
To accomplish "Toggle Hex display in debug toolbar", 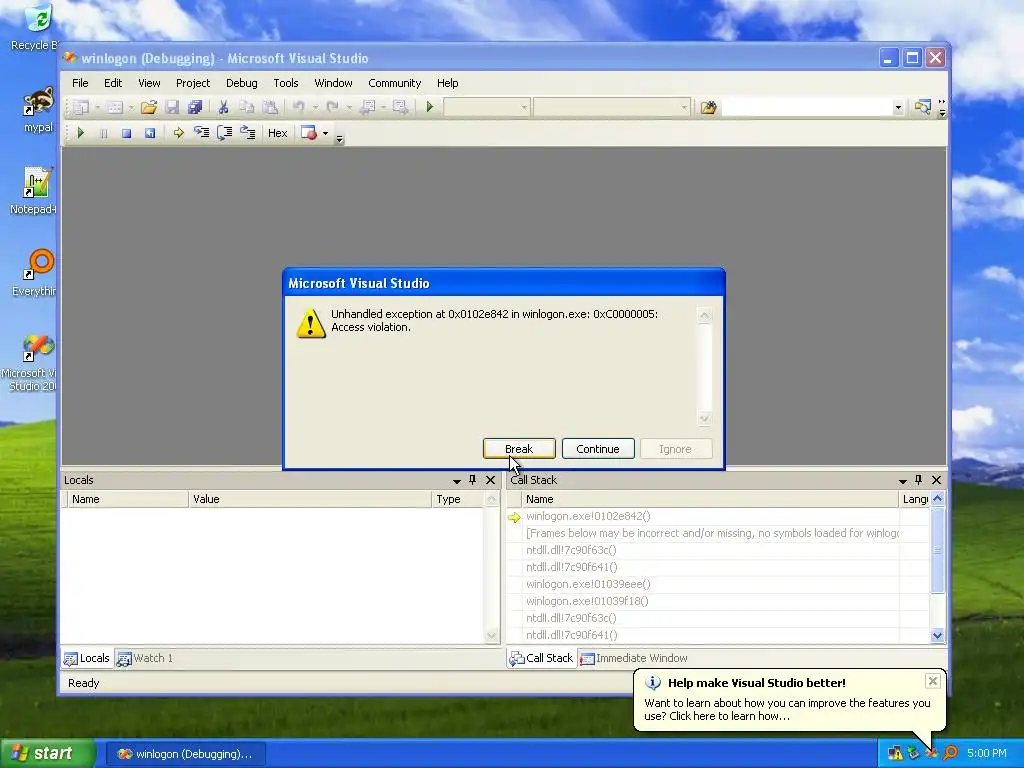I will 278,133.
